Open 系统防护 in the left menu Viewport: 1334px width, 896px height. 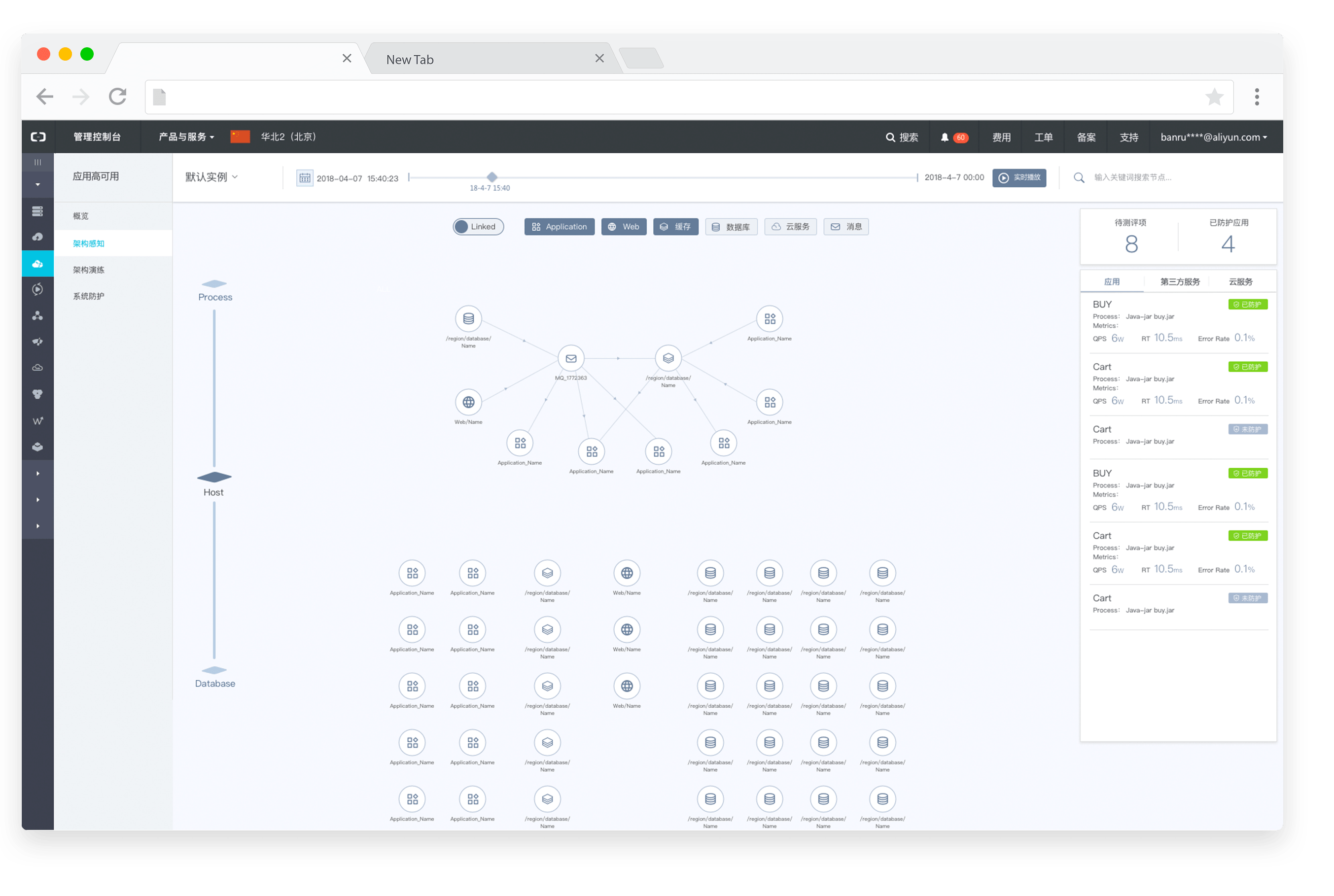pyautogui.click(x=89, y=296)
